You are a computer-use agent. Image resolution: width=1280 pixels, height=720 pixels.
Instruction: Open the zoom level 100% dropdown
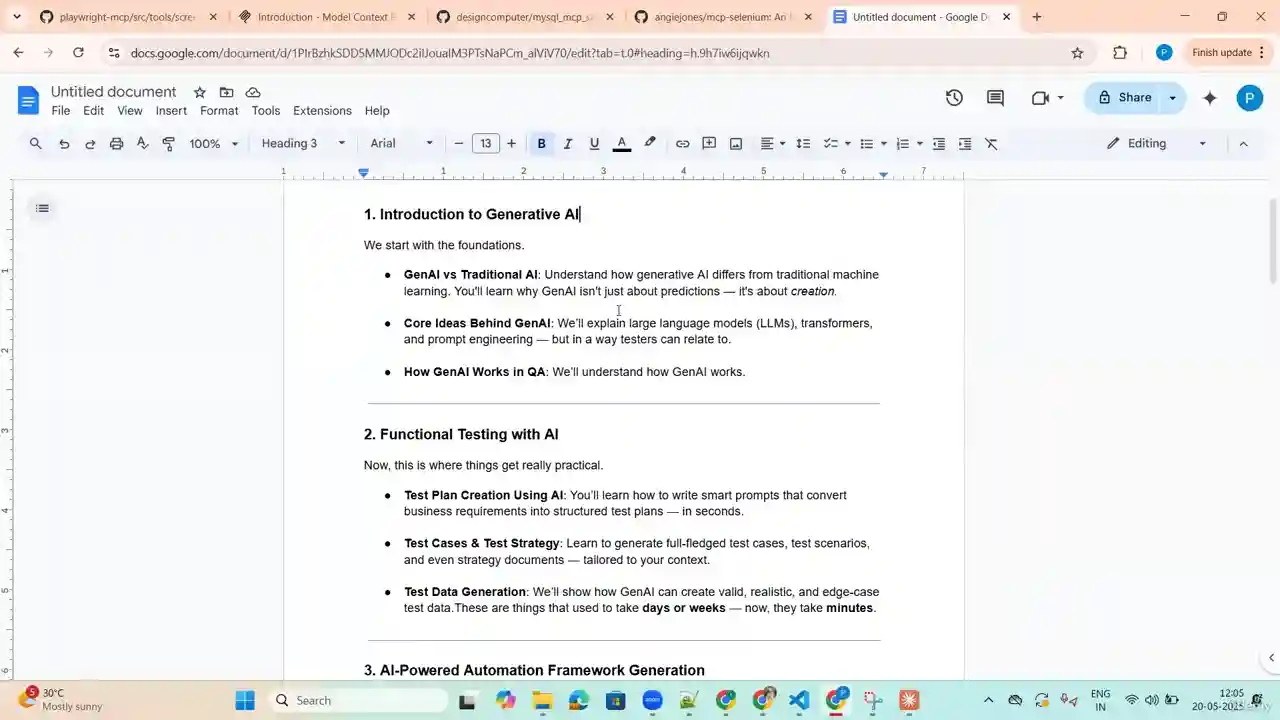click(214, 144)
